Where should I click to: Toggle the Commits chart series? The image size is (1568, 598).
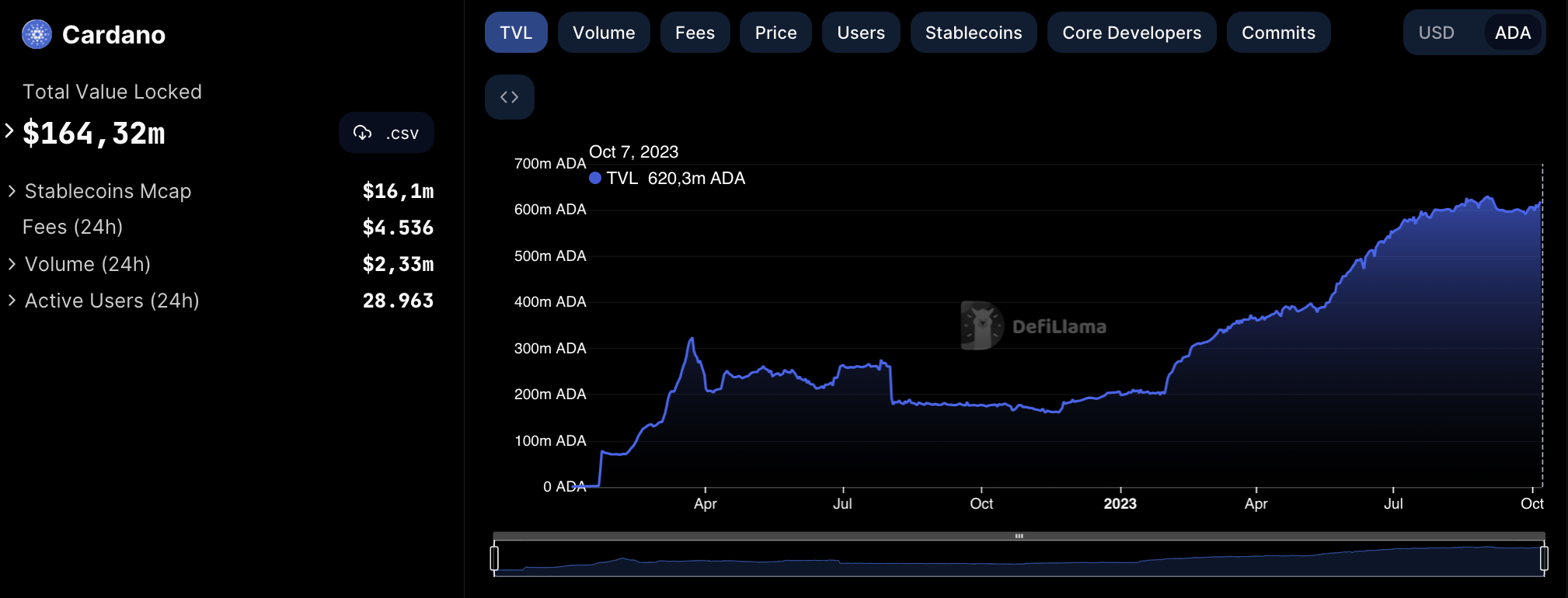coord(1278,33)
